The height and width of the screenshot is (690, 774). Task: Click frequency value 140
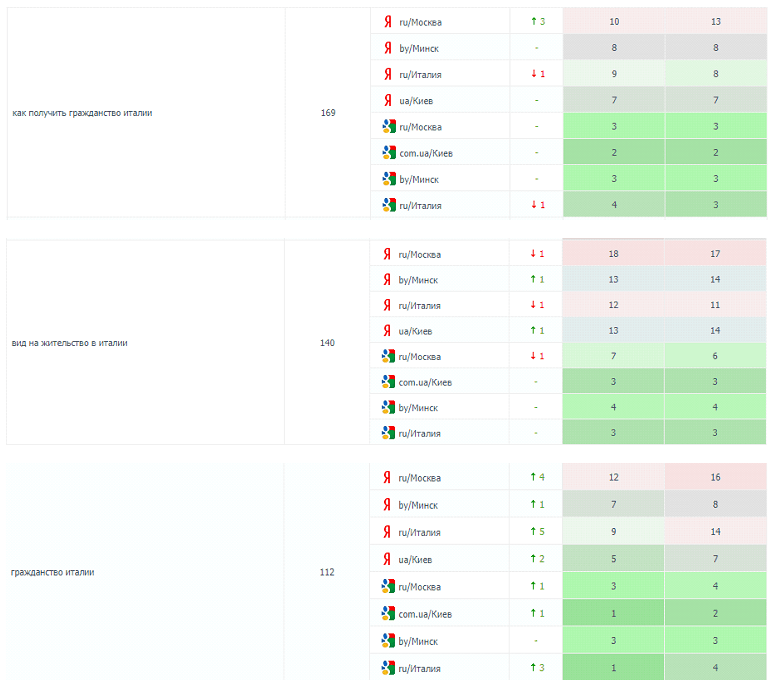(327, 343)
